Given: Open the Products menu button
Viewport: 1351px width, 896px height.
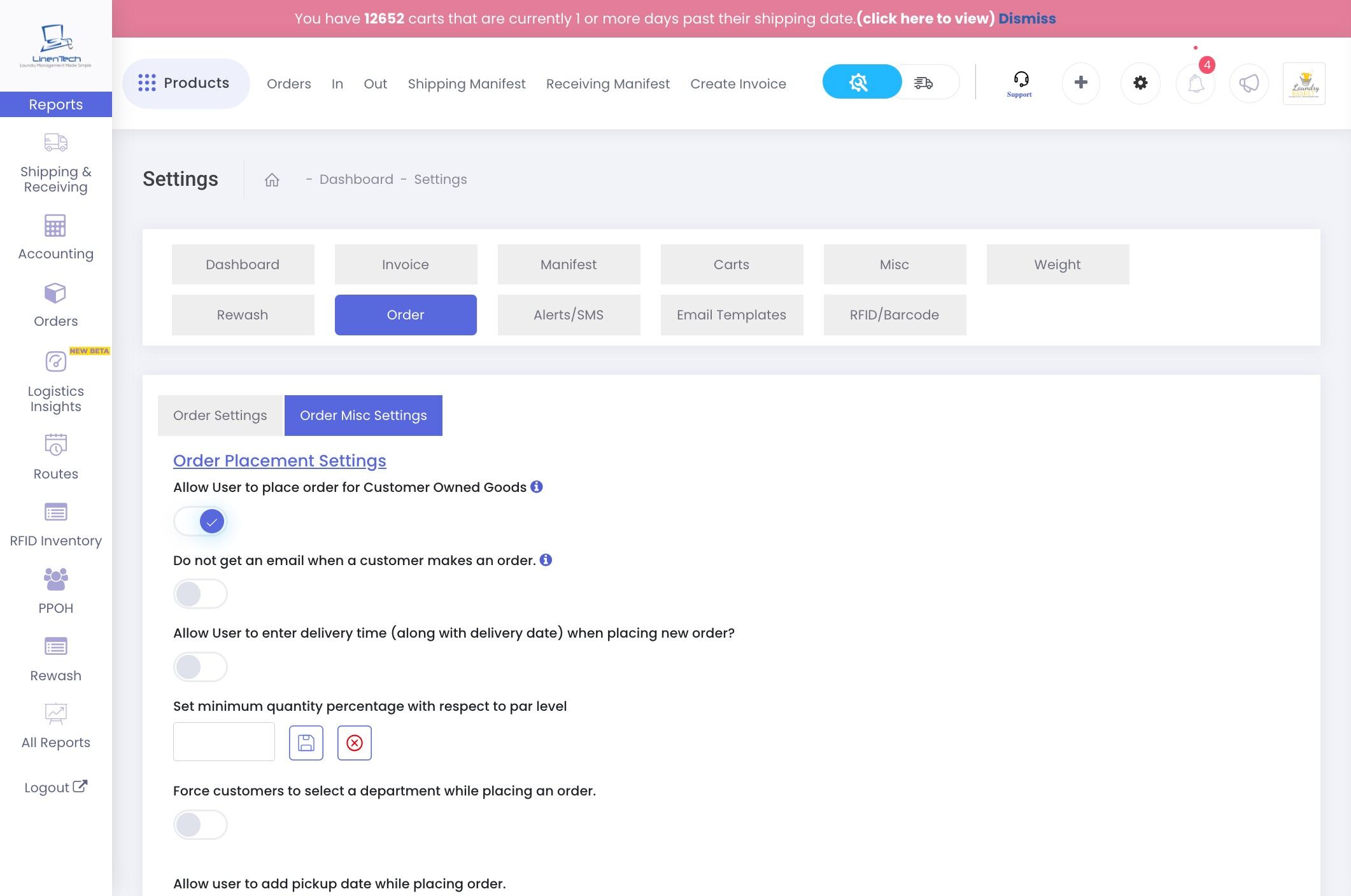Looking at the screenshot, I should (185, 83).
